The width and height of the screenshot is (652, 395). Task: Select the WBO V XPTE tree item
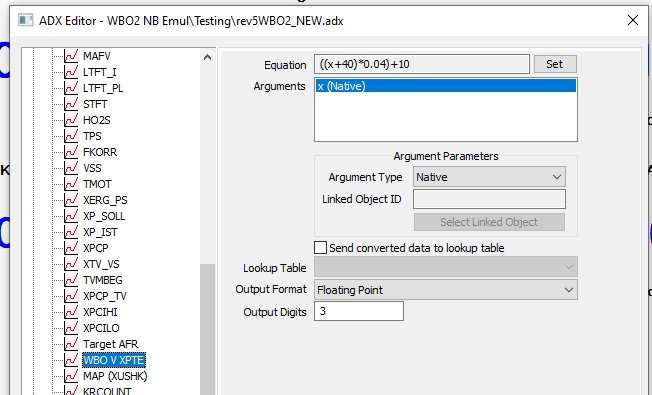pos(114,360)
